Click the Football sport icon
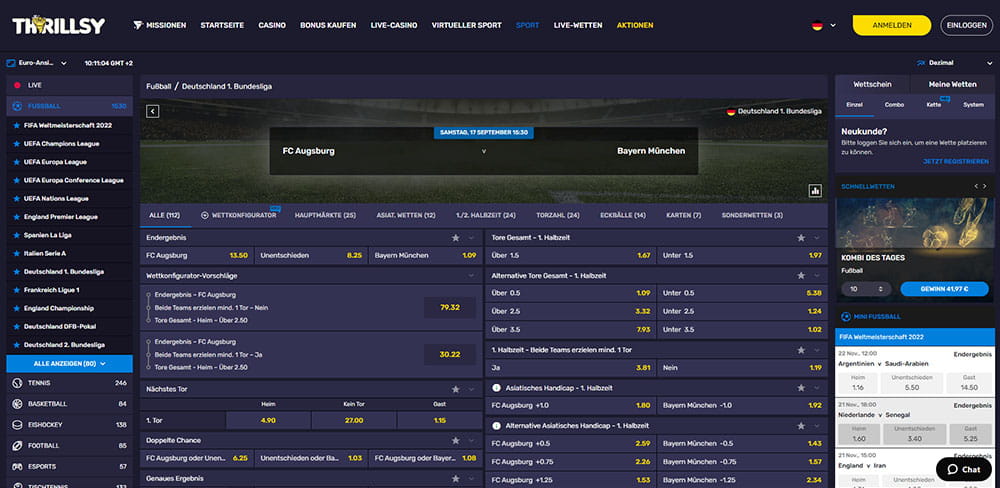 pyautogui.click(x=17, y=445)
